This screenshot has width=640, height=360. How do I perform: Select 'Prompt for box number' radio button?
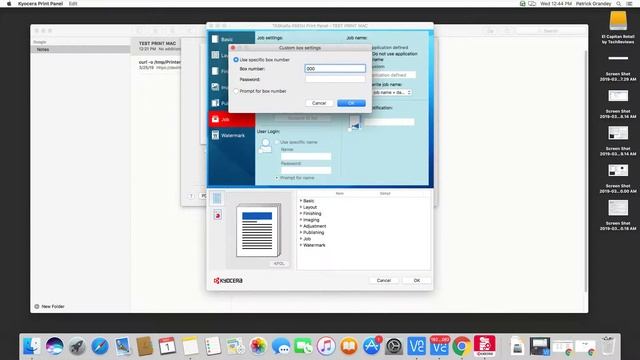click(x=236, y=91)
